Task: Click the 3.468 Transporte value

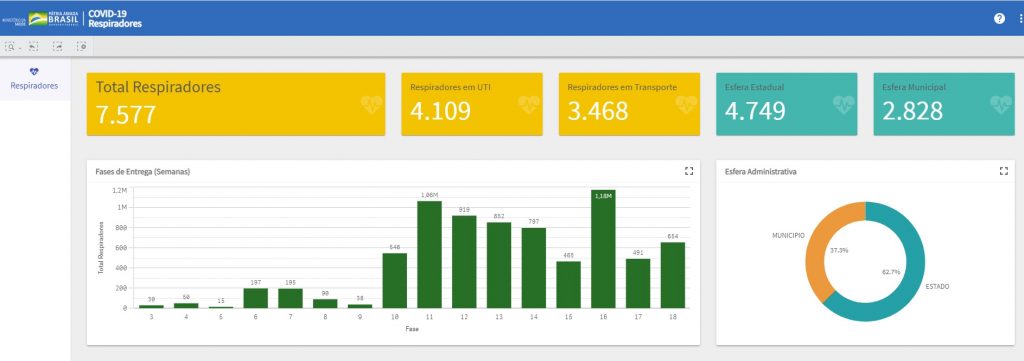Action: (x=598, y=112)
